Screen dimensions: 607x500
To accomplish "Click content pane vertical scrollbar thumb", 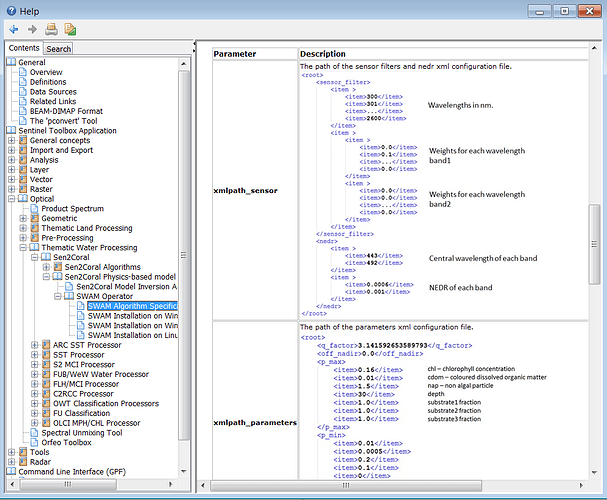I will coord(594,244).
